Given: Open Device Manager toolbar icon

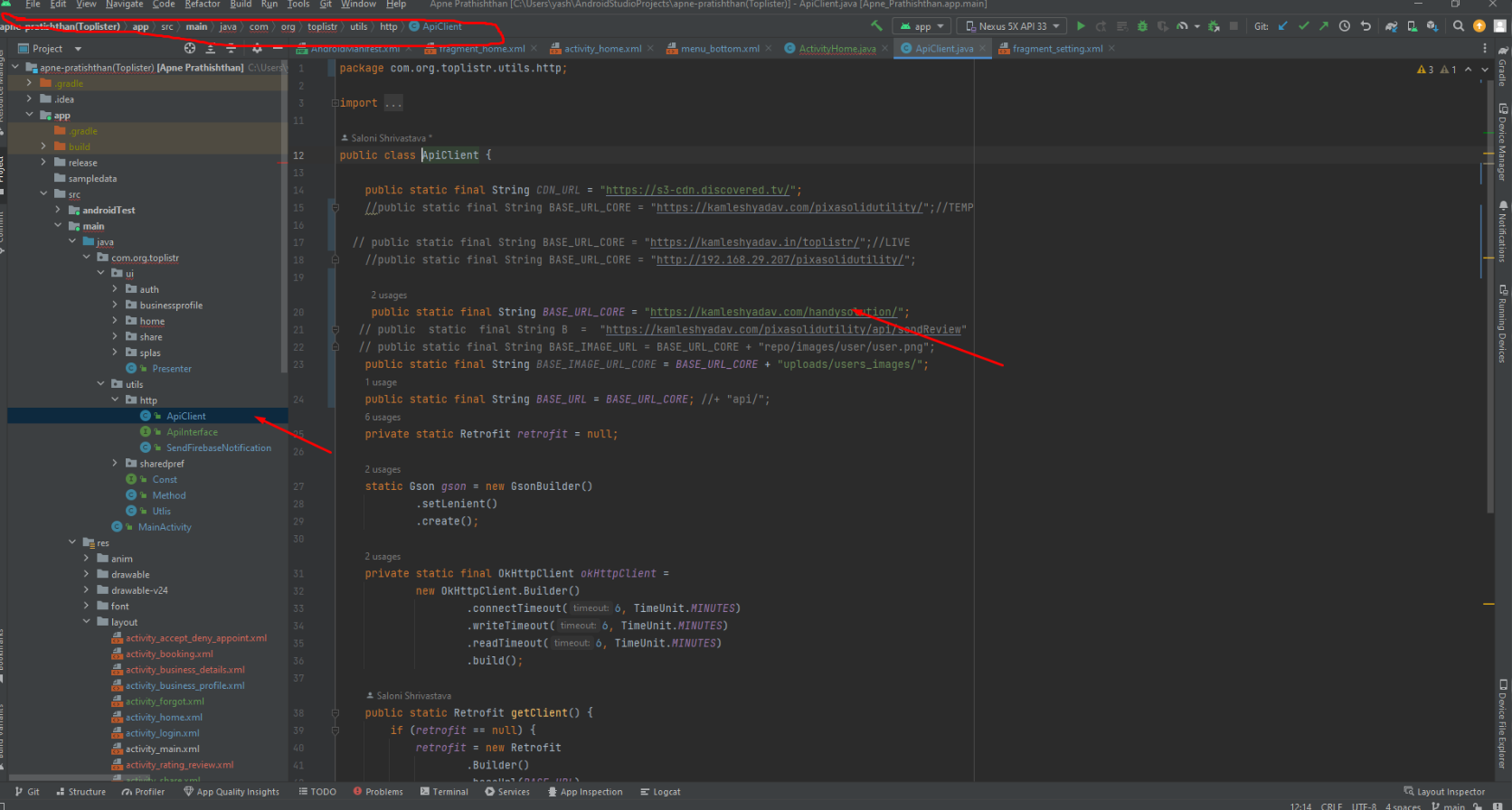Looking at the screenshot, I should [1412, 26].
